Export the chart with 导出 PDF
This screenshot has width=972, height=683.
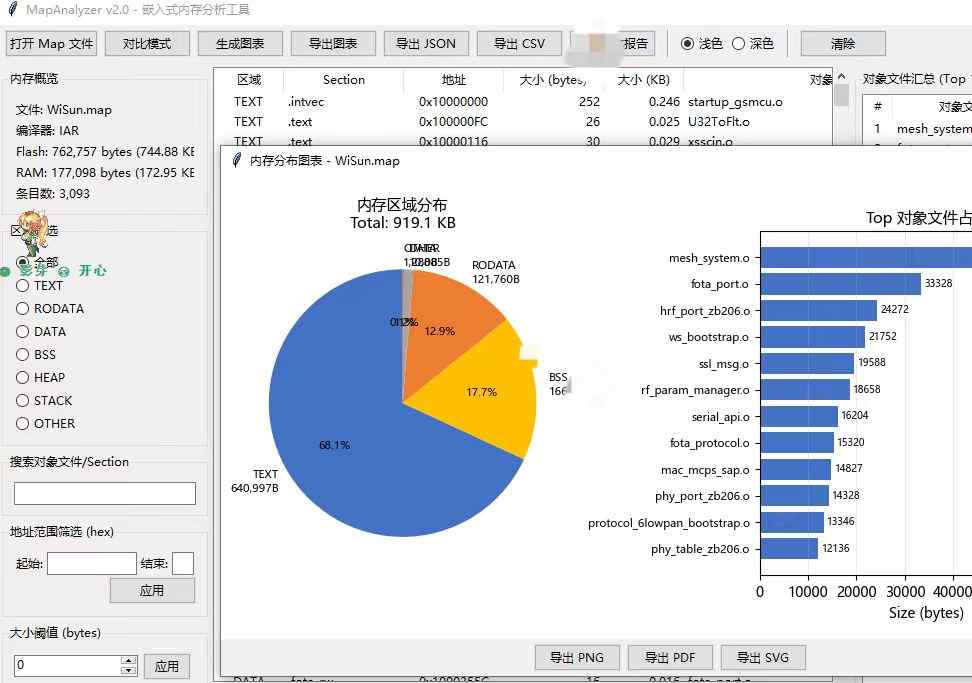click(670, 658)
